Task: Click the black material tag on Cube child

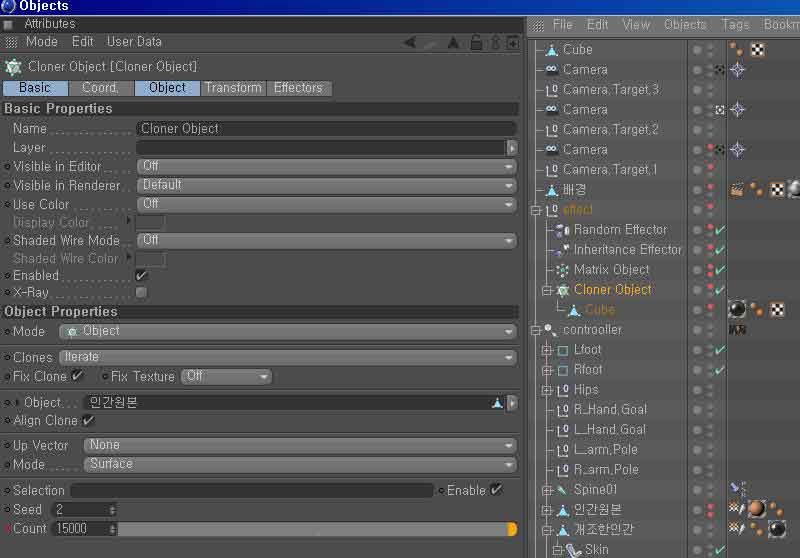Action: pos(737,309)
